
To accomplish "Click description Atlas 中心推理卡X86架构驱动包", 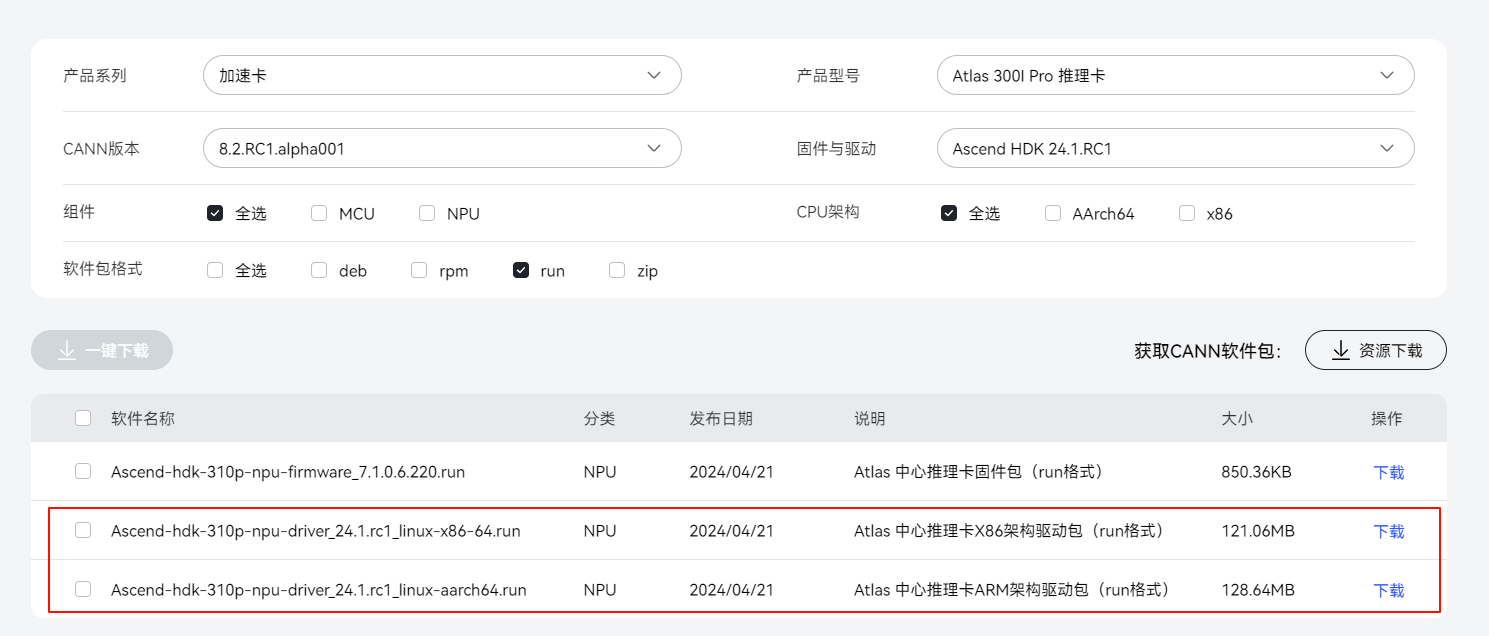I will [x=1012, y=531].
